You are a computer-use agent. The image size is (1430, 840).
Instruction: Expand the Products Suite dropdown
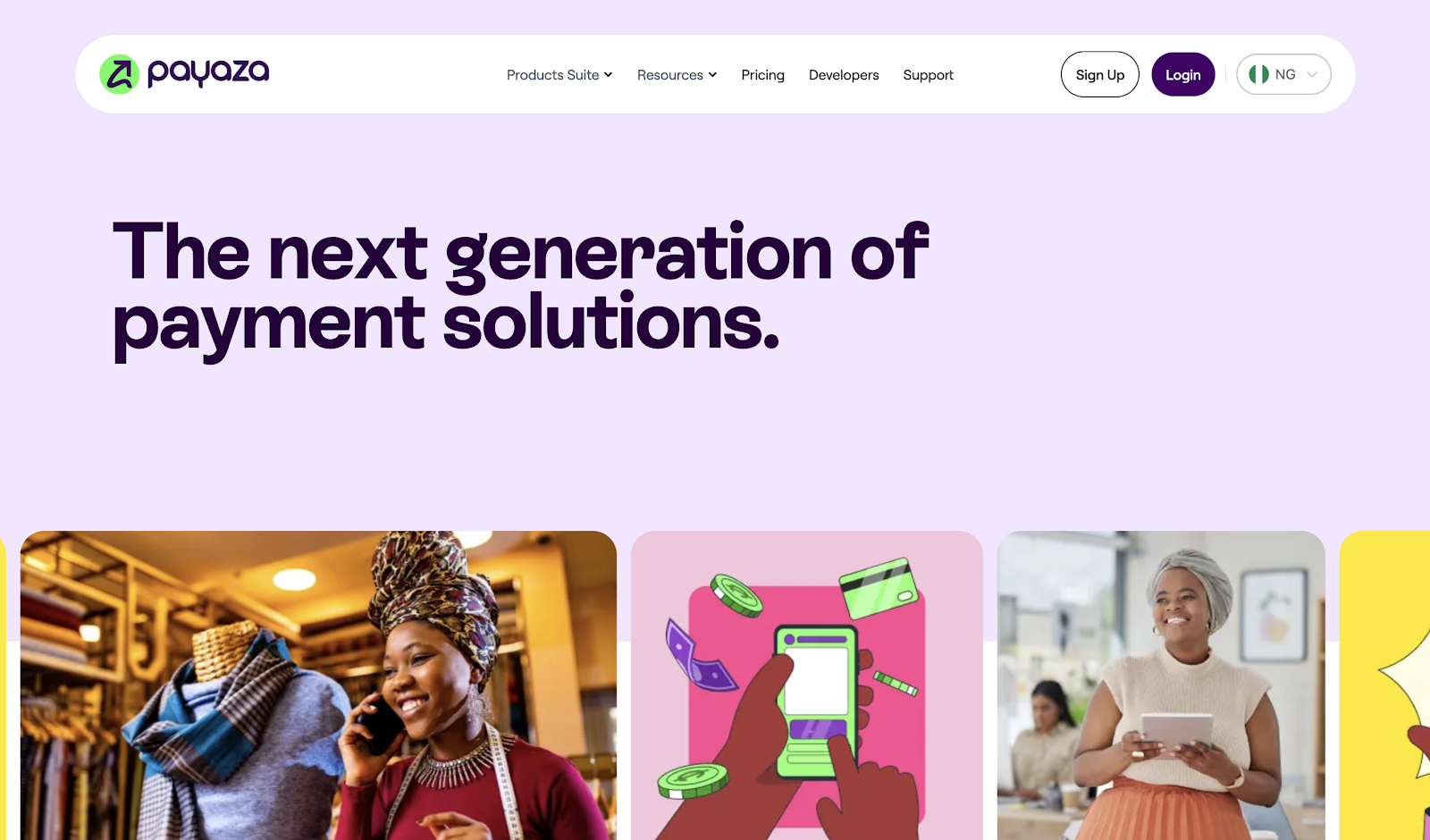(x=559, y=75)
